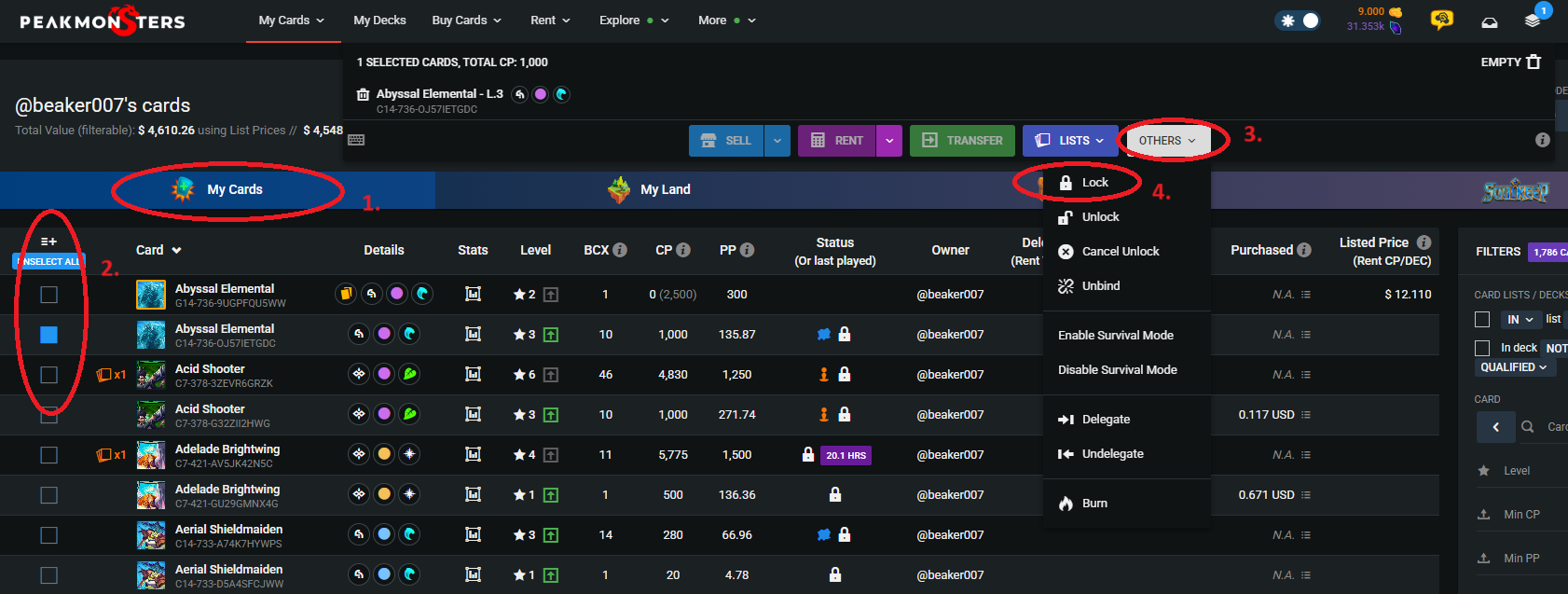
Task: Open the OTHERS actions dropdown
Action: click(1166, 141)
